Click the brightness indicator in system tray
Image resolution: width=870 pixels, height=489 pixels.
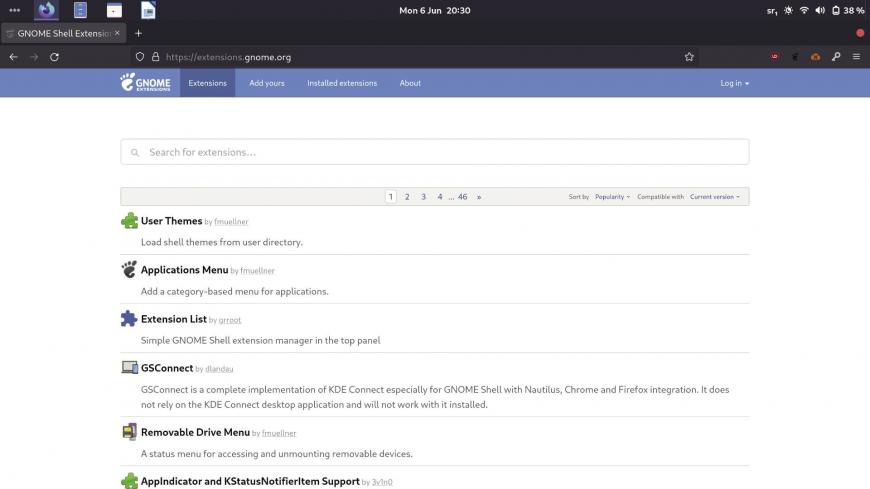(x=788, y=11)
